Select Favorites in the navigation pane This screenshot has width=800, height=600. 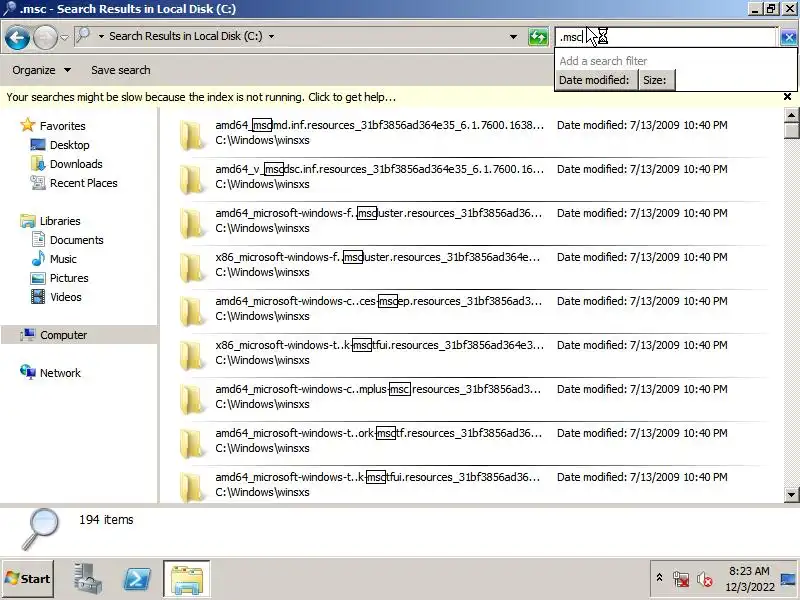[62, 126]
